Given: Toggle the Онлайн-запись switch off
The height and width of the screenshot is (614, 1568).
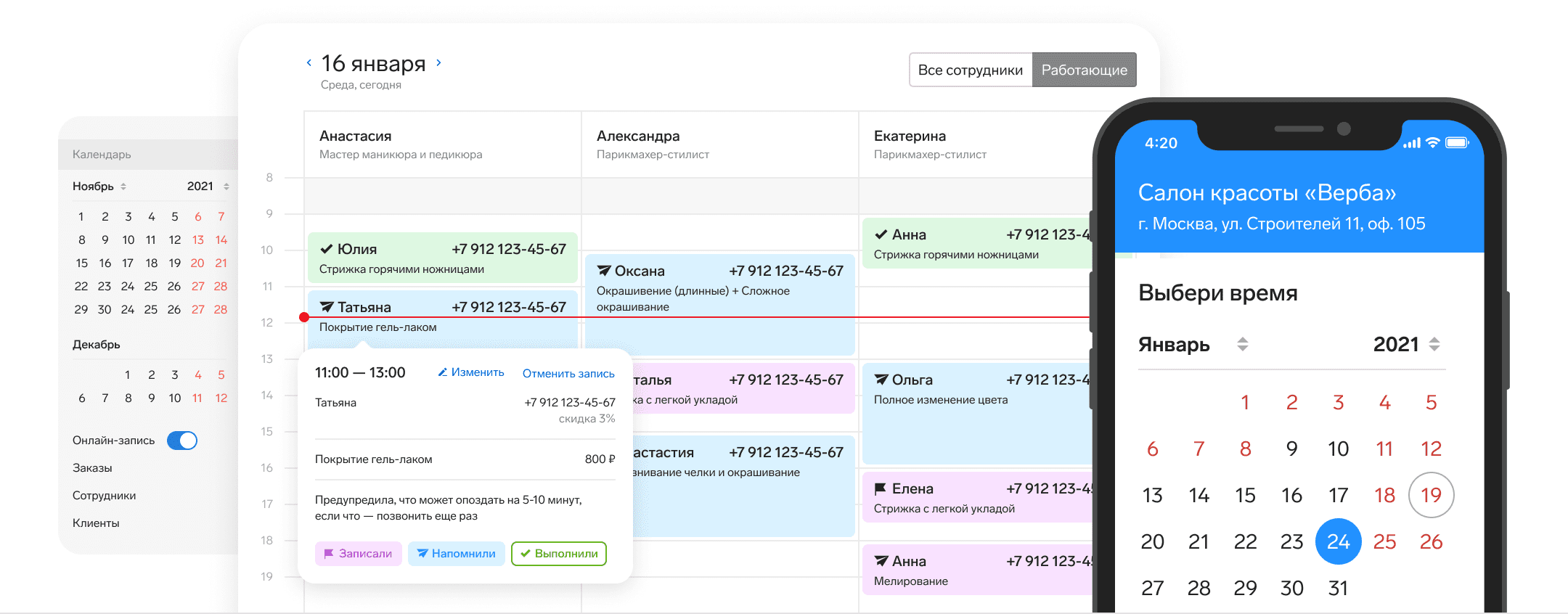Looking at the screenshot, I should [182, 441].
